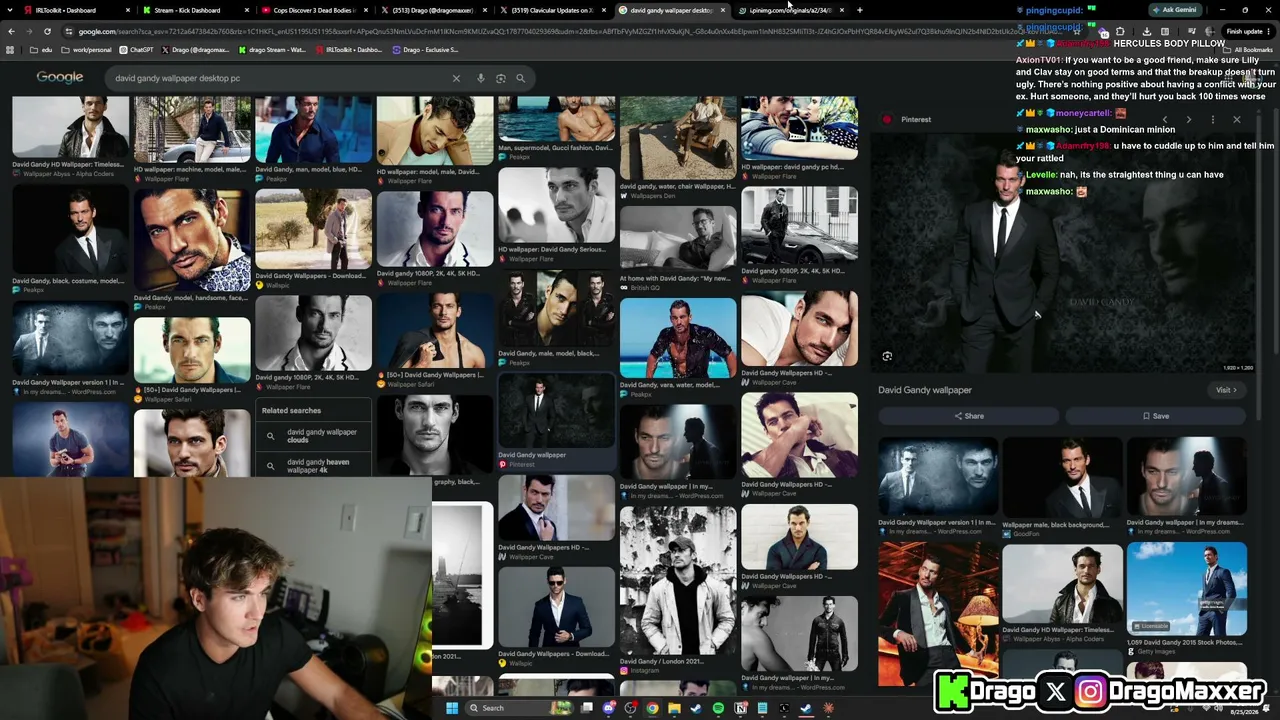Image resolution: width=1280 pixels, height=720 pixels.
Task: Open Google Lens search by image icon
Action: (x=501, y=78)
